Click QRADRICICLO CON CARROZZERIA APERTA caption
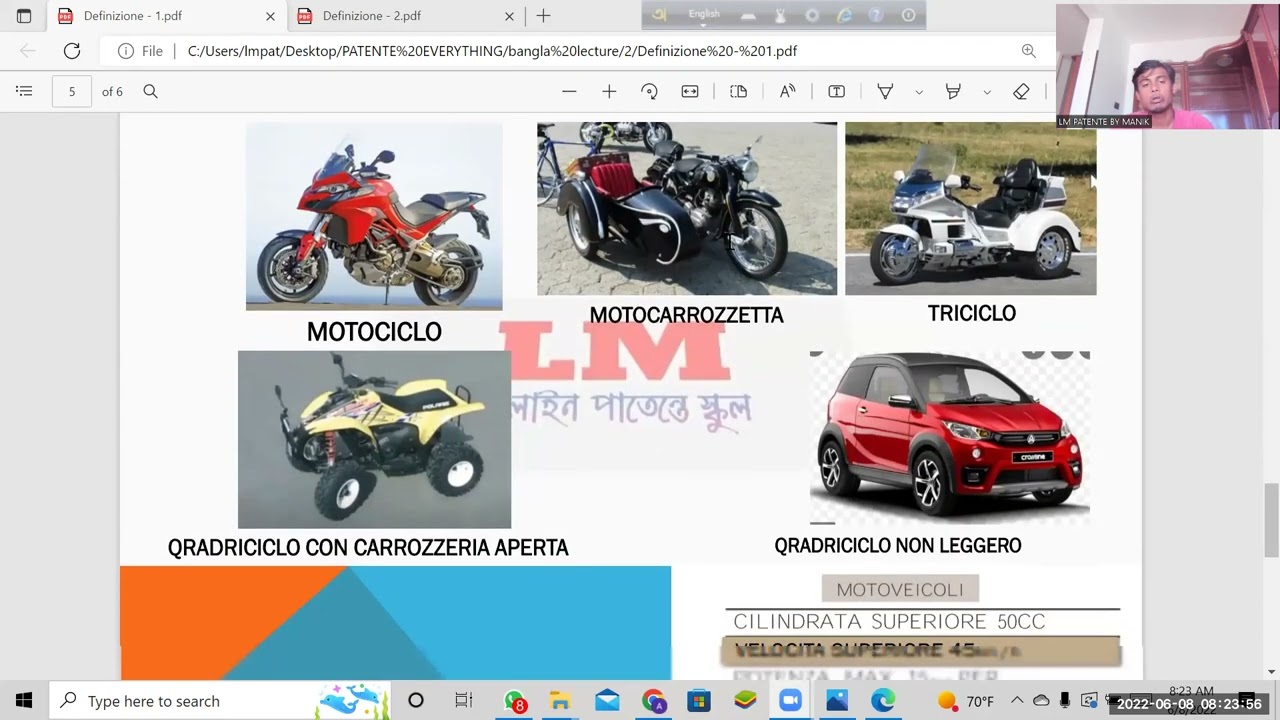Viewport: 1280px width, 720px height. click(368, 548)
